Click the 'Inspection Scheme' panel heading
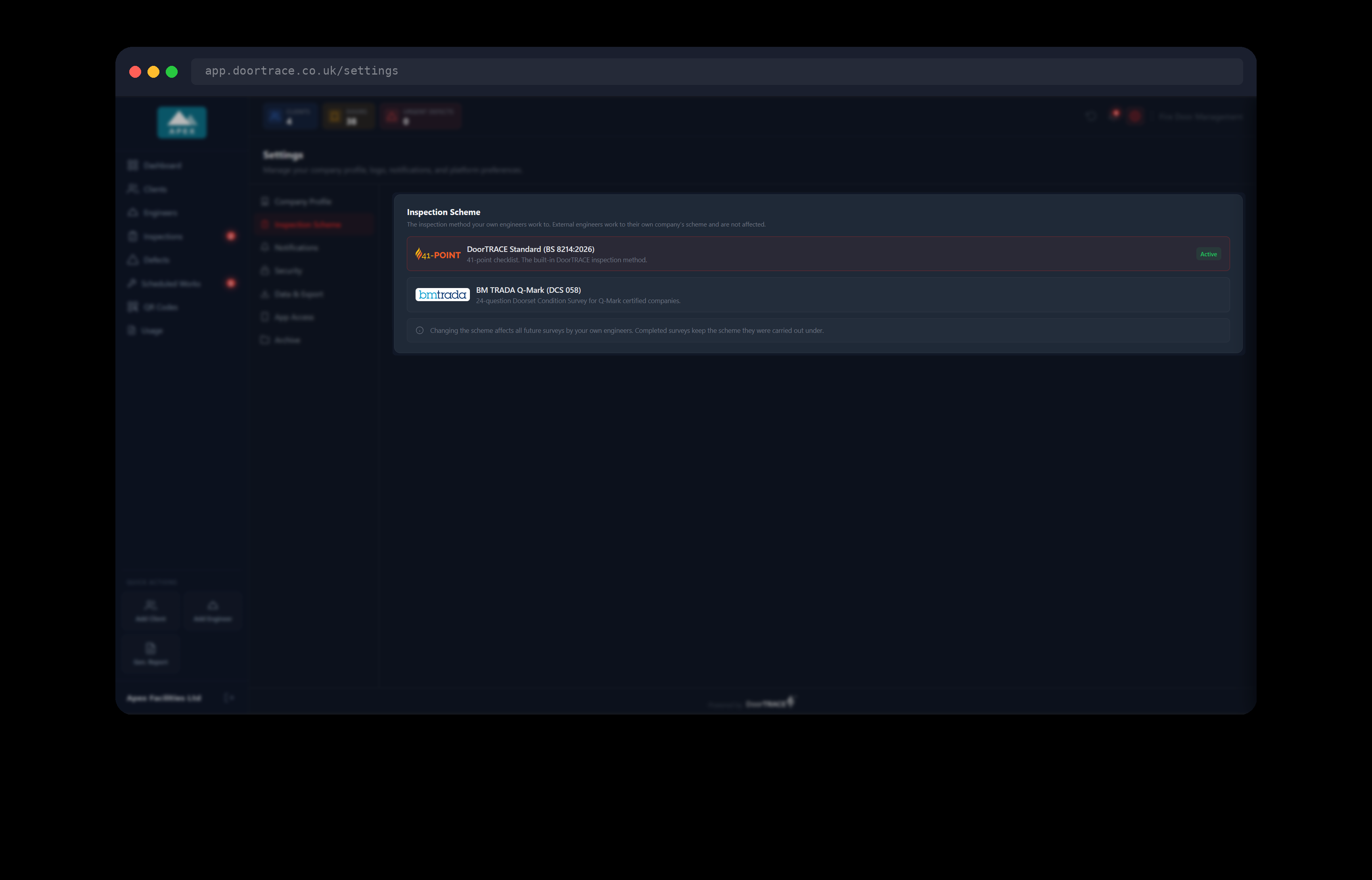This screenshot has width=1372, height=880. (x=444, y=212)
